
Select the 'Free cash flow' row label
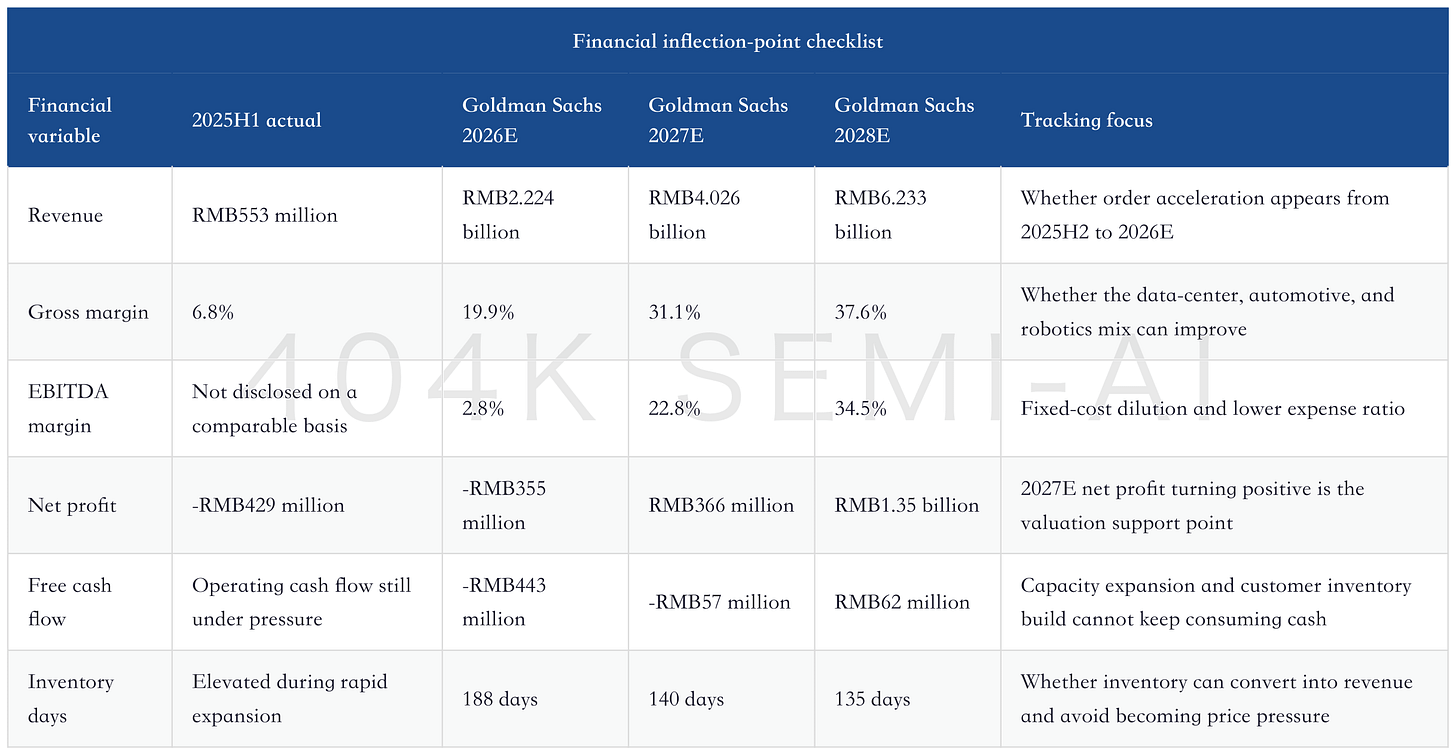[70, 602]
